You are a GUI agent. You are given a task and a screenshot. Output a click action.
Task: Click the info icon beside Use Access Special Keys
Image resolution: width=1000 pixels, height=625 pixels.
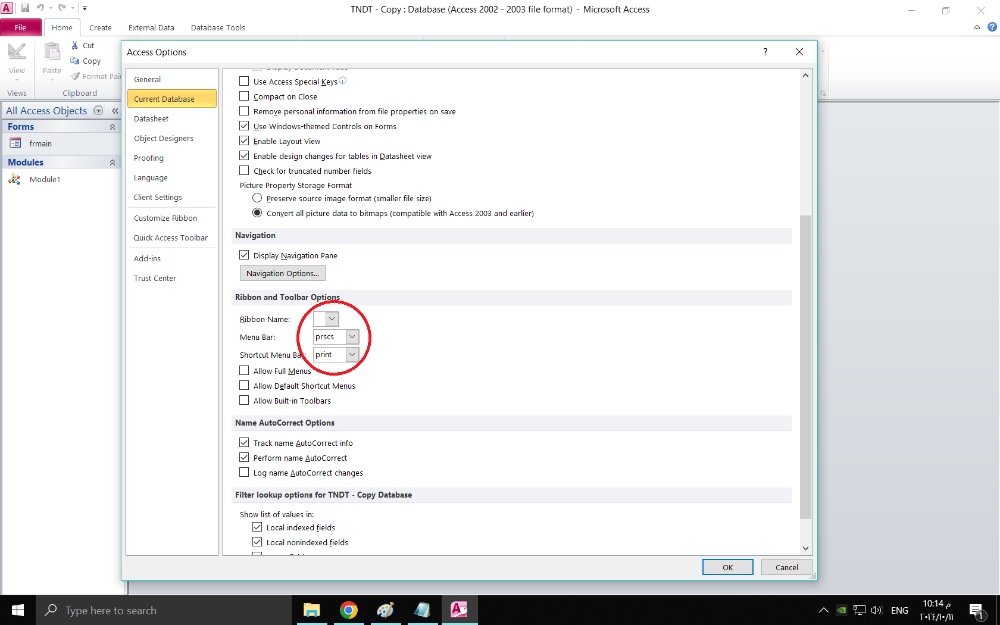point(342,81)
